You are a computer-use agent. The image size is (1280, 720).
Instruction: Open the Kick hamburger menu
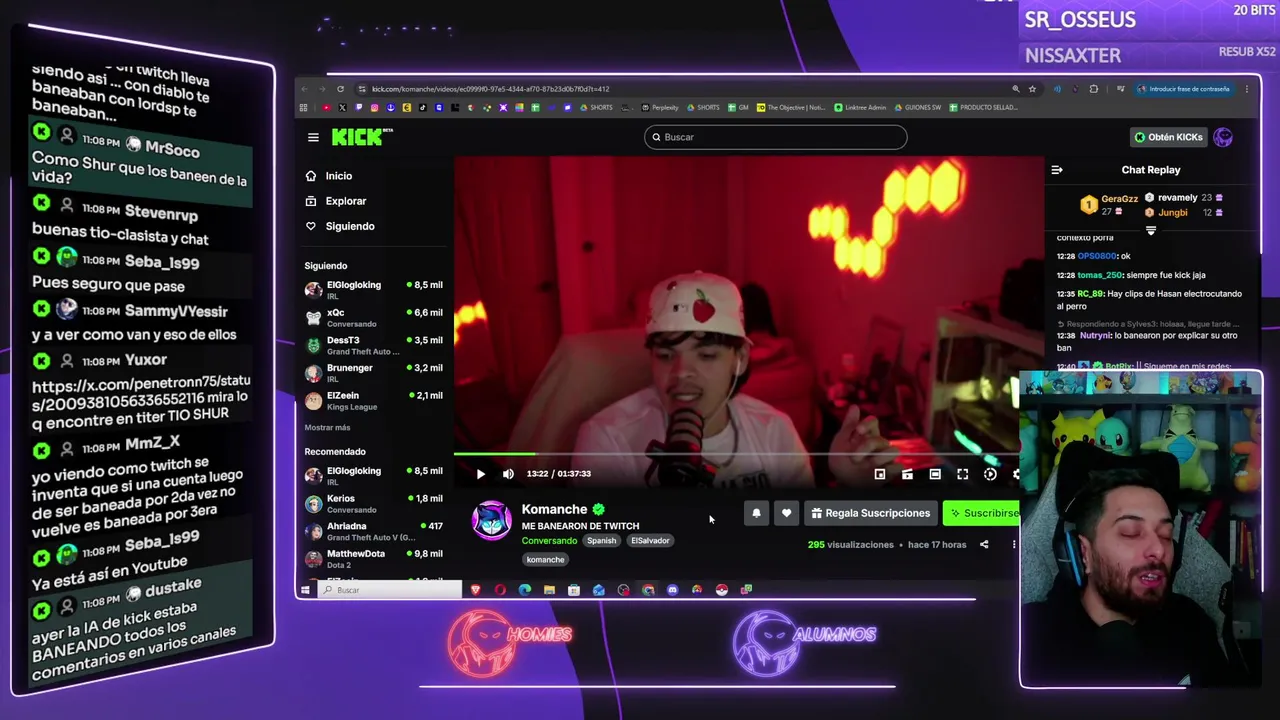point(313,138)
